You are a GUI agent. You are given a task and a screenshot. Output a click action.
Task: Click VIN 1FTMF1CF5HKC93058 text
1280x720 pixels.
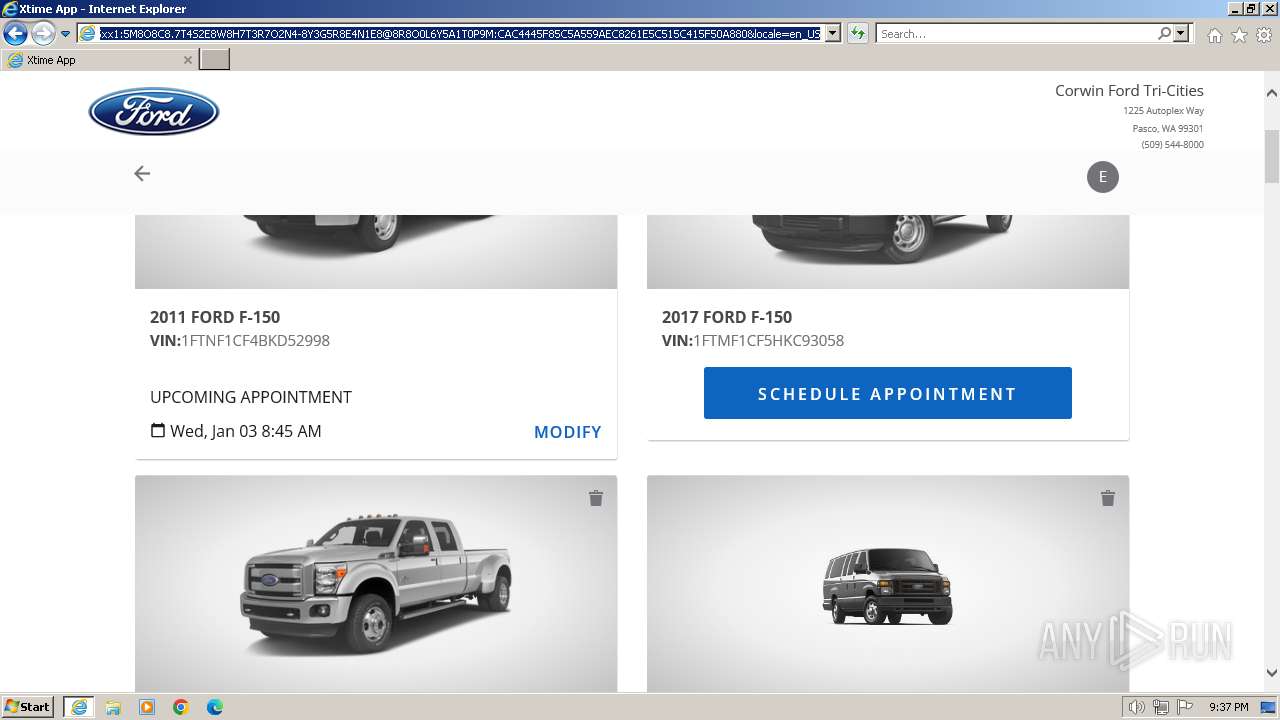753,341
